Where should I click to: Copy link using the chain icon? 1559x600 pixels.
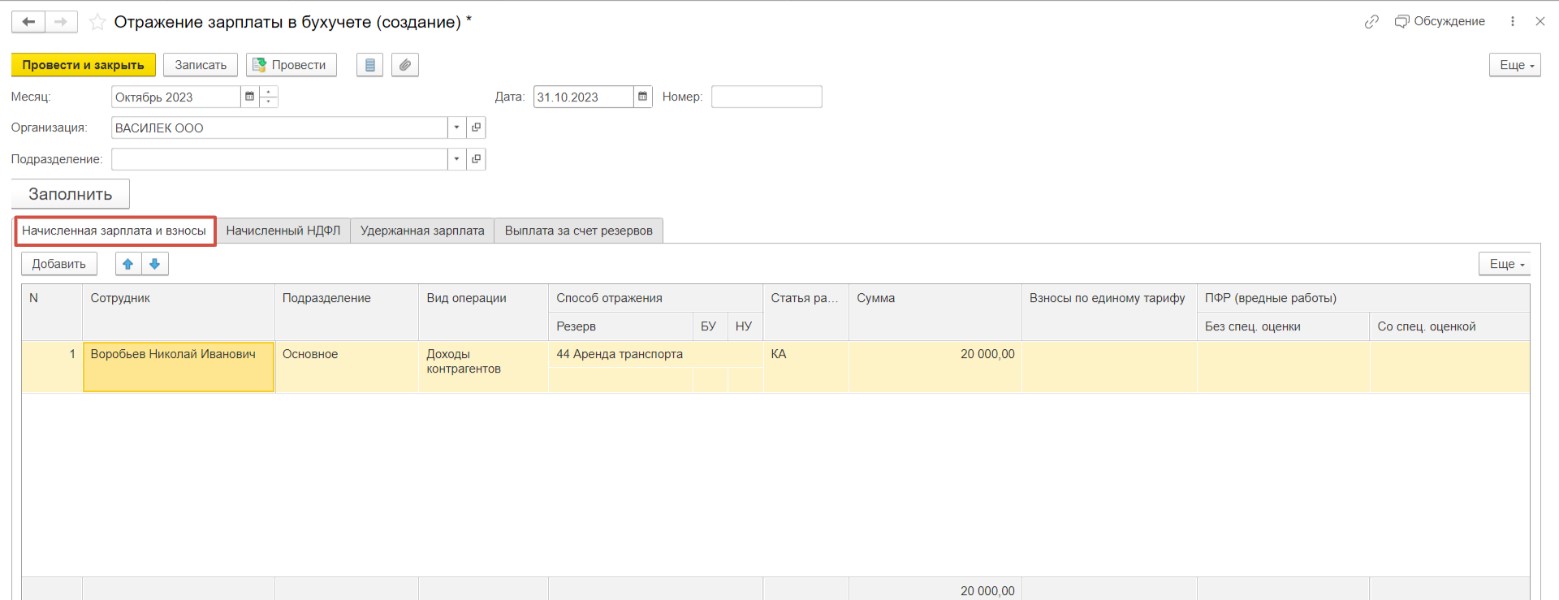pyautogui.click(x=1372, y=21)
